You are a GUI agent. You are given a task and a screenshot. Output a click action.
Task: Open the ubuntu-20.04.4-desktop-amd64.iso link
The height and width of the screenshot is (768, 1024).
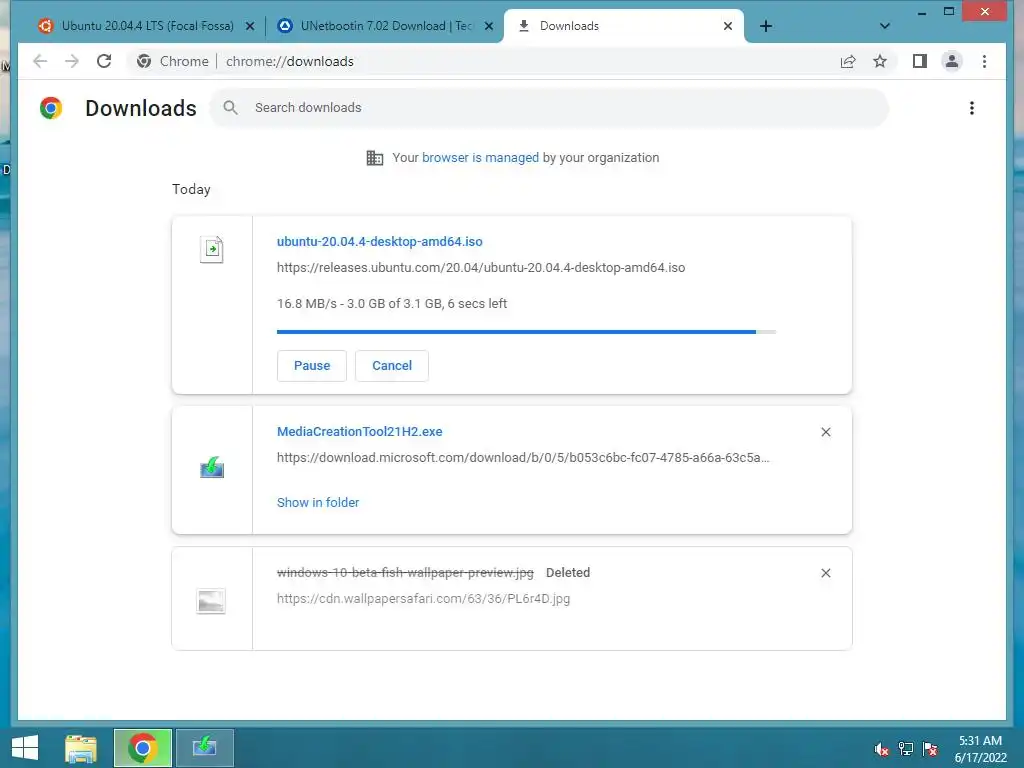[x=379, y=242]
